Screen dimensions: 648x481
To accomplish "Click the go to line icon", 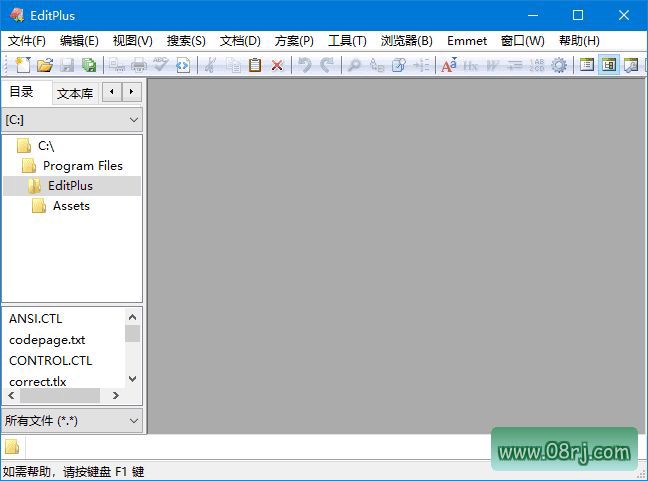I will pos(421,65).
